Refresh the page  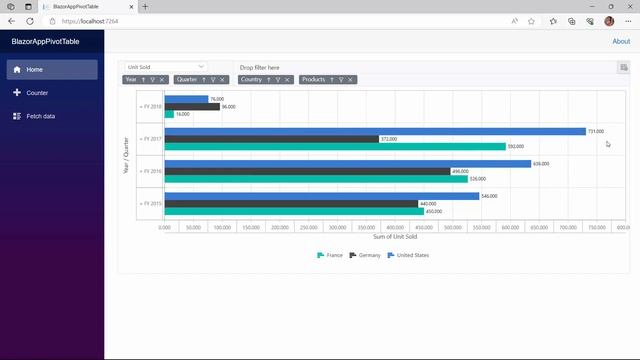[30, 21]
